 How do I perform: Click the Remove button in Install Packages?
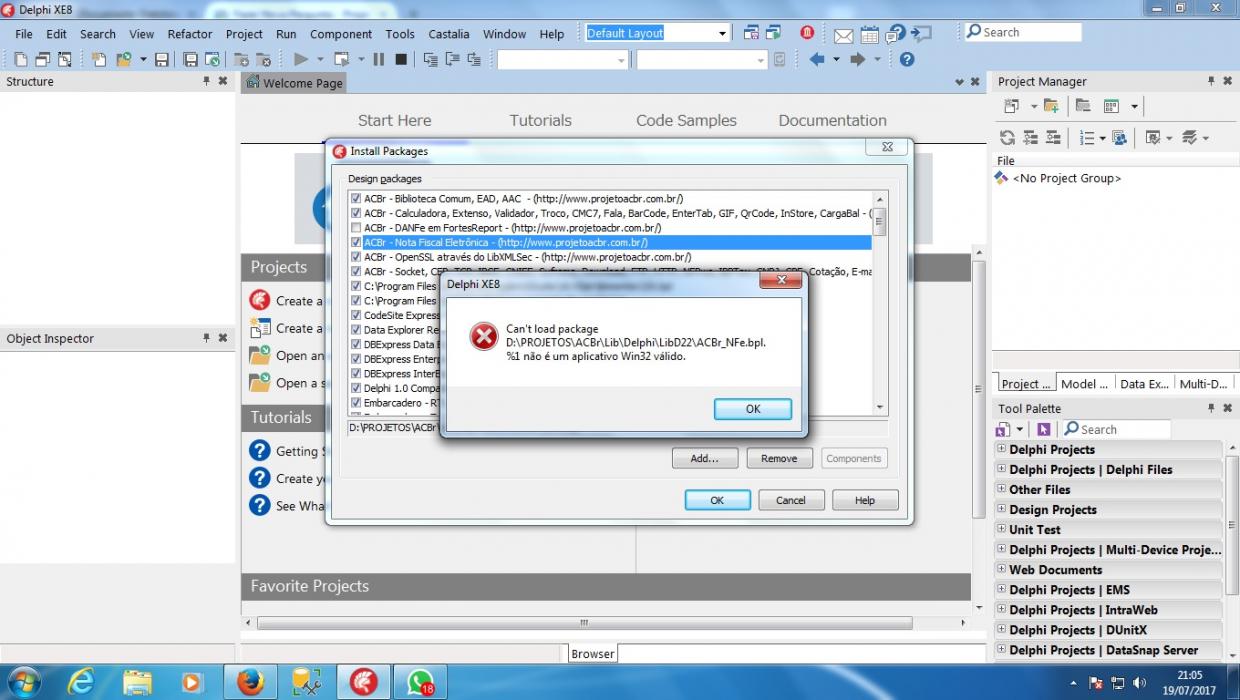[x=779, y=458]
